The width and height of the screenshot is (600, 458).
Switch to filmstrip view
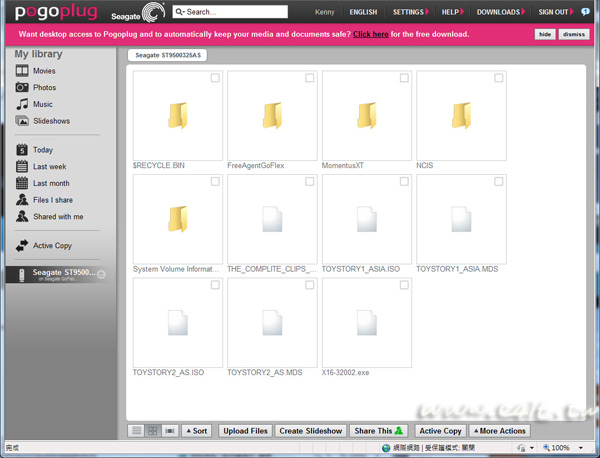point(170,431)
